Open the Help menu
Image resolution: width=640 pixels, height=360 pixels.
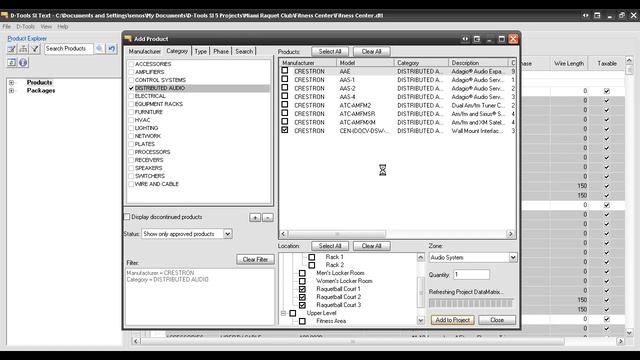[x=62, y=27]
